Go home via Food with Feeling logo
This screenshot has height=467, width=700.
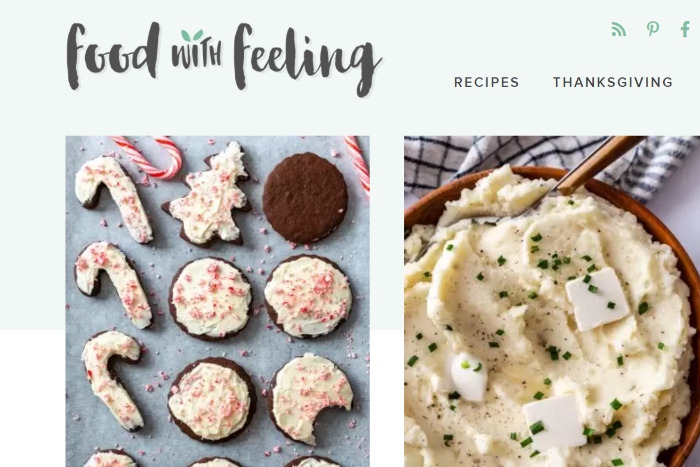224,58
